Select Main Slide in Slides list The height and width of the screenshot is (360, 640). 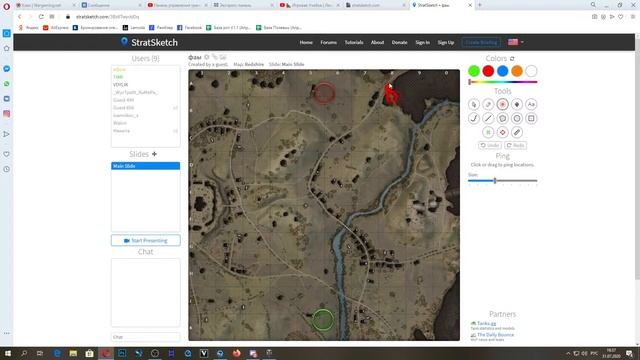146,166
